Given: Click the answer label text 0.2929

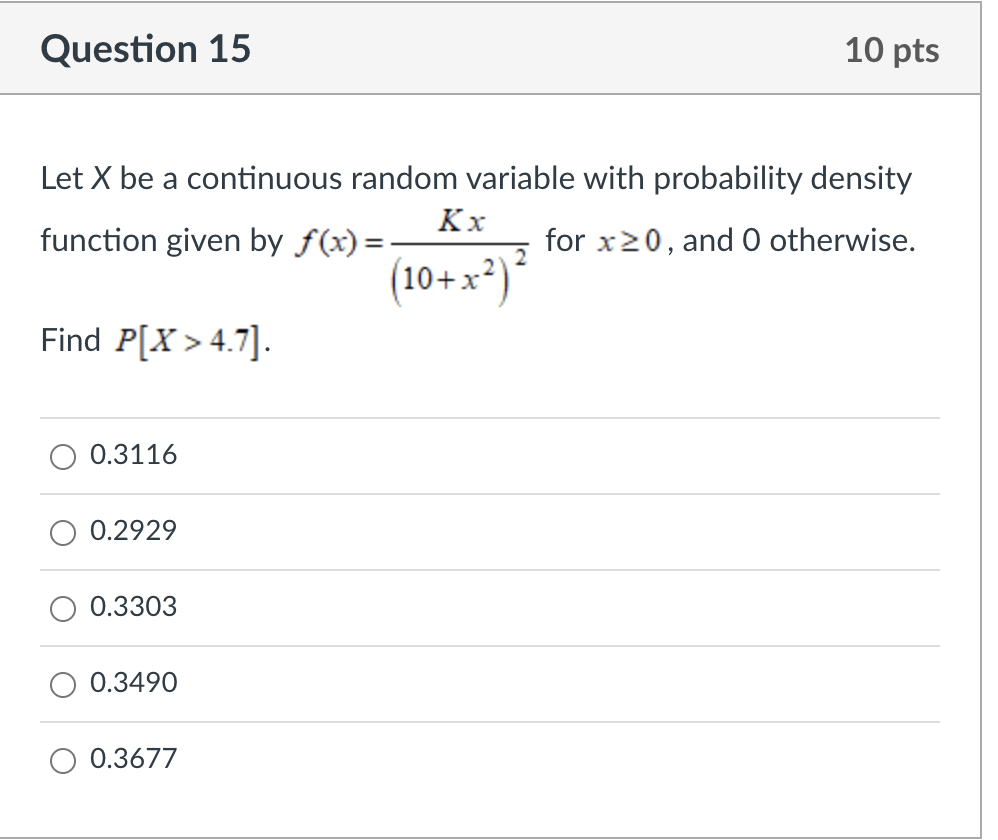Looking at the screenshot, I should pos(133,531).
